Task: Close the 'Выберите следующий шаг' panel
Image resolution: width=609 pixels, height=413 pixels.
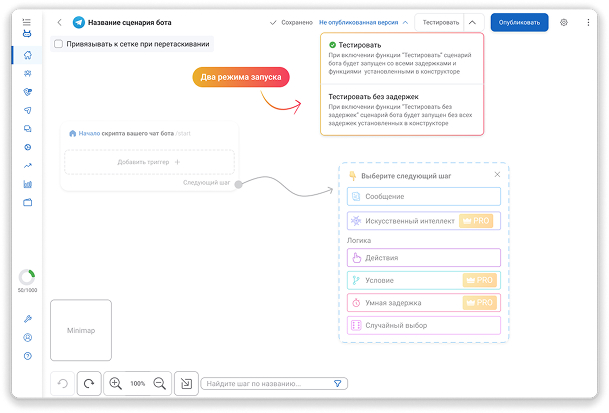Action: [497, 175]
